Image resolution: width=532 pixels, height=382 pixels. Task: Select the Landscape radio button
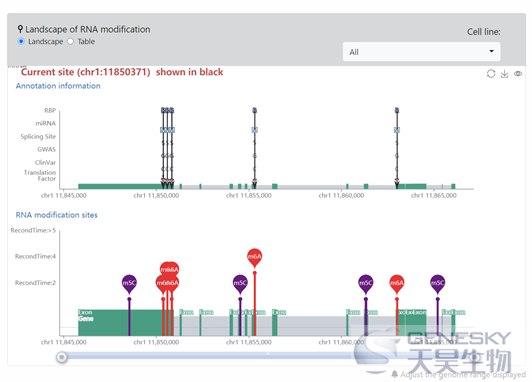[x=21, y=41]
